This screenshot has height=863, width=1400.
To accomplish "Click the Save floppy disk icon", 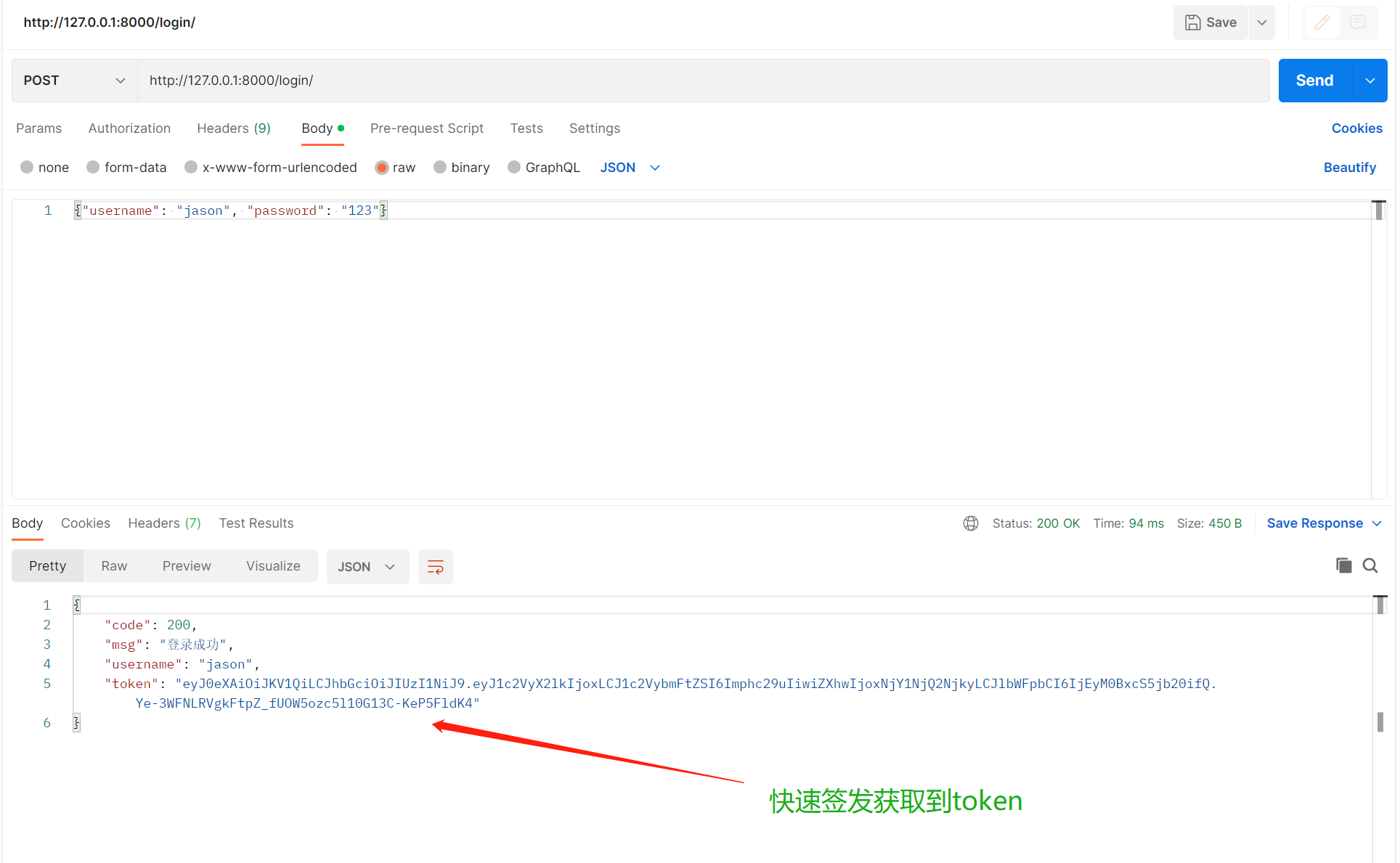I will 1192,23.
